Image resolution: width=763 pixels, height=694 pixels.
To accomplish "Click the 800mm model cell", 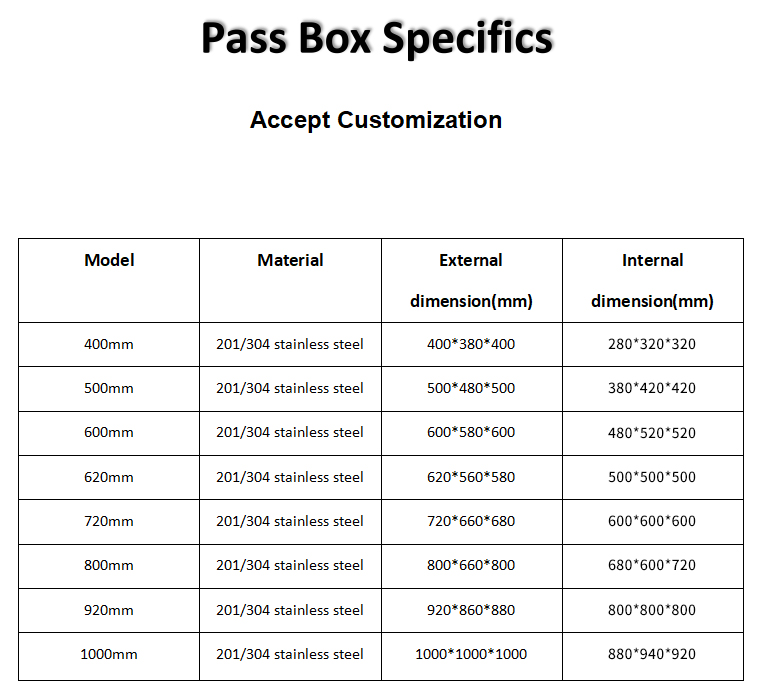I will coord(109,565).
